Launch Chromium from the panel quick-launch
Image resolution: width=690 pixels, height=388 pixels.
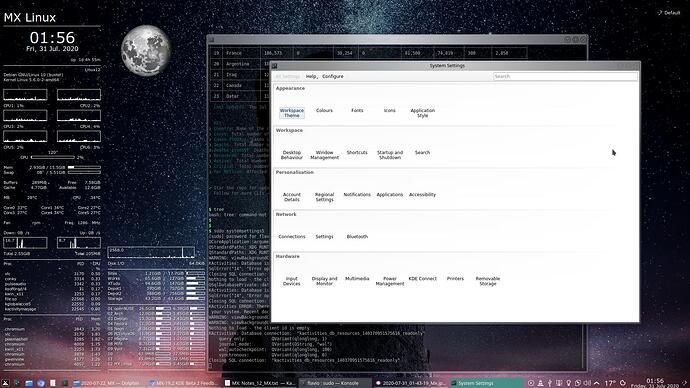(x=41, y=383)
